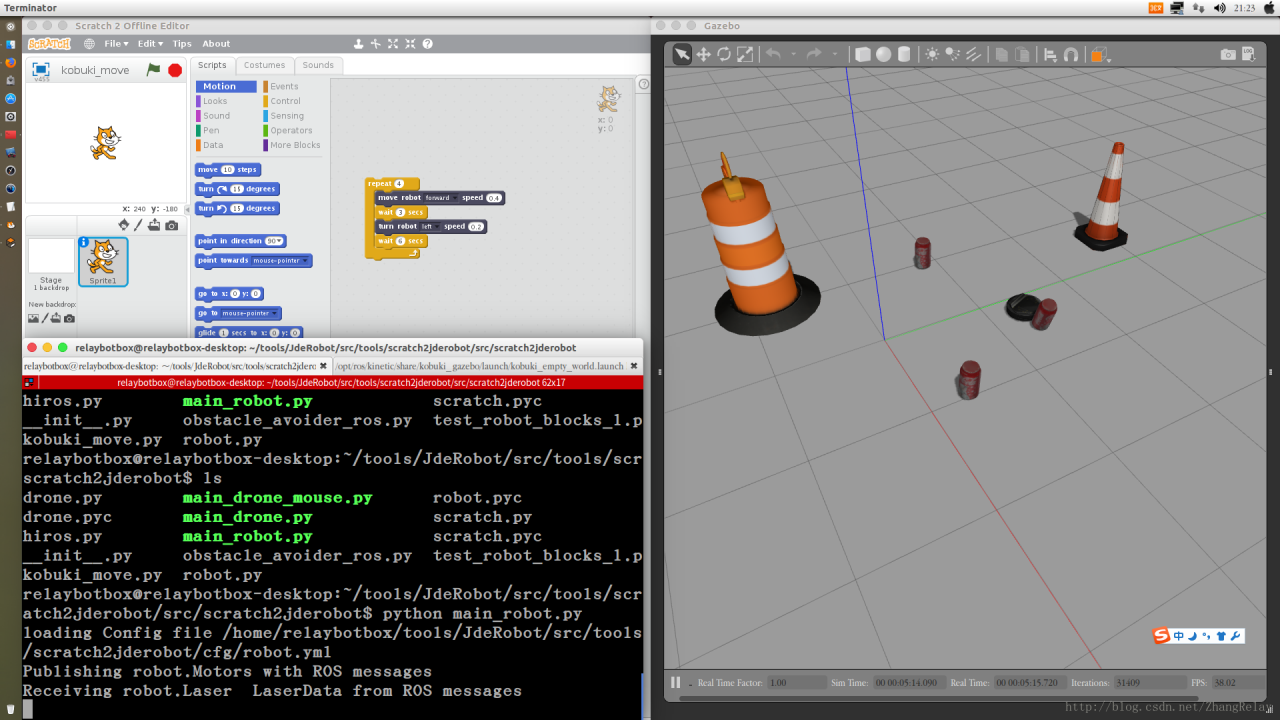Select Looks block category

click(213, 101)
